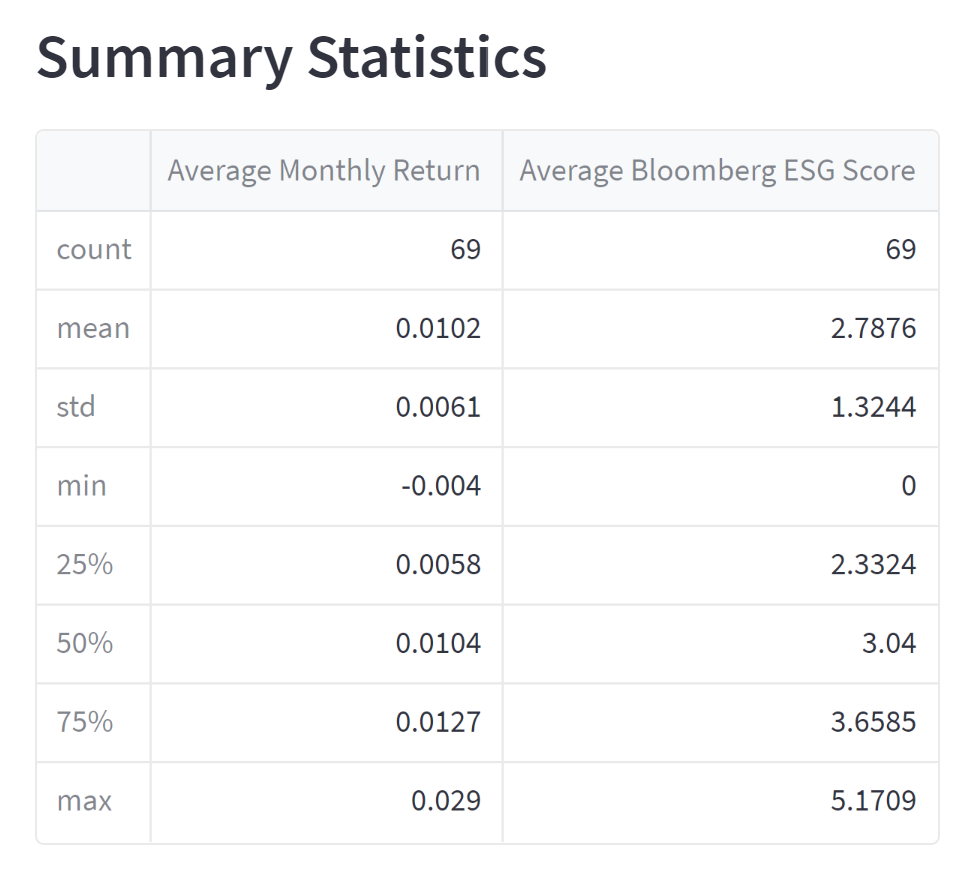Image resolution: width=970 pixels, height=877 pixels.
Task: Select the 75% row label
Action: pos(85,722)
